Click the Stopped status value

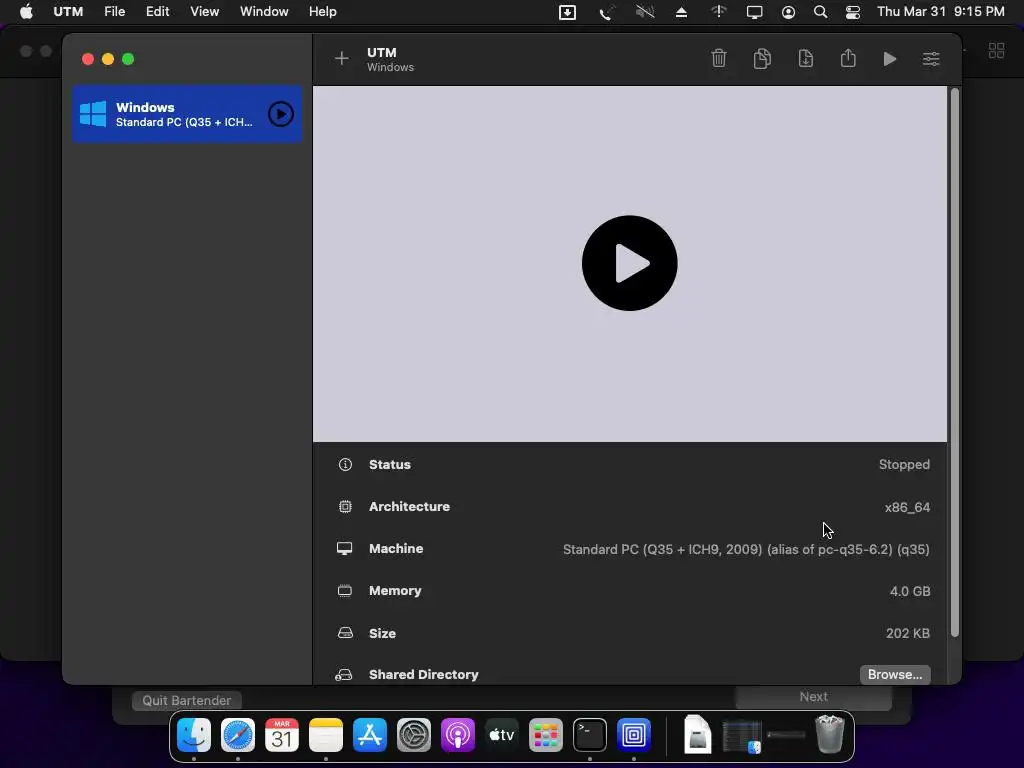(904, 464)
